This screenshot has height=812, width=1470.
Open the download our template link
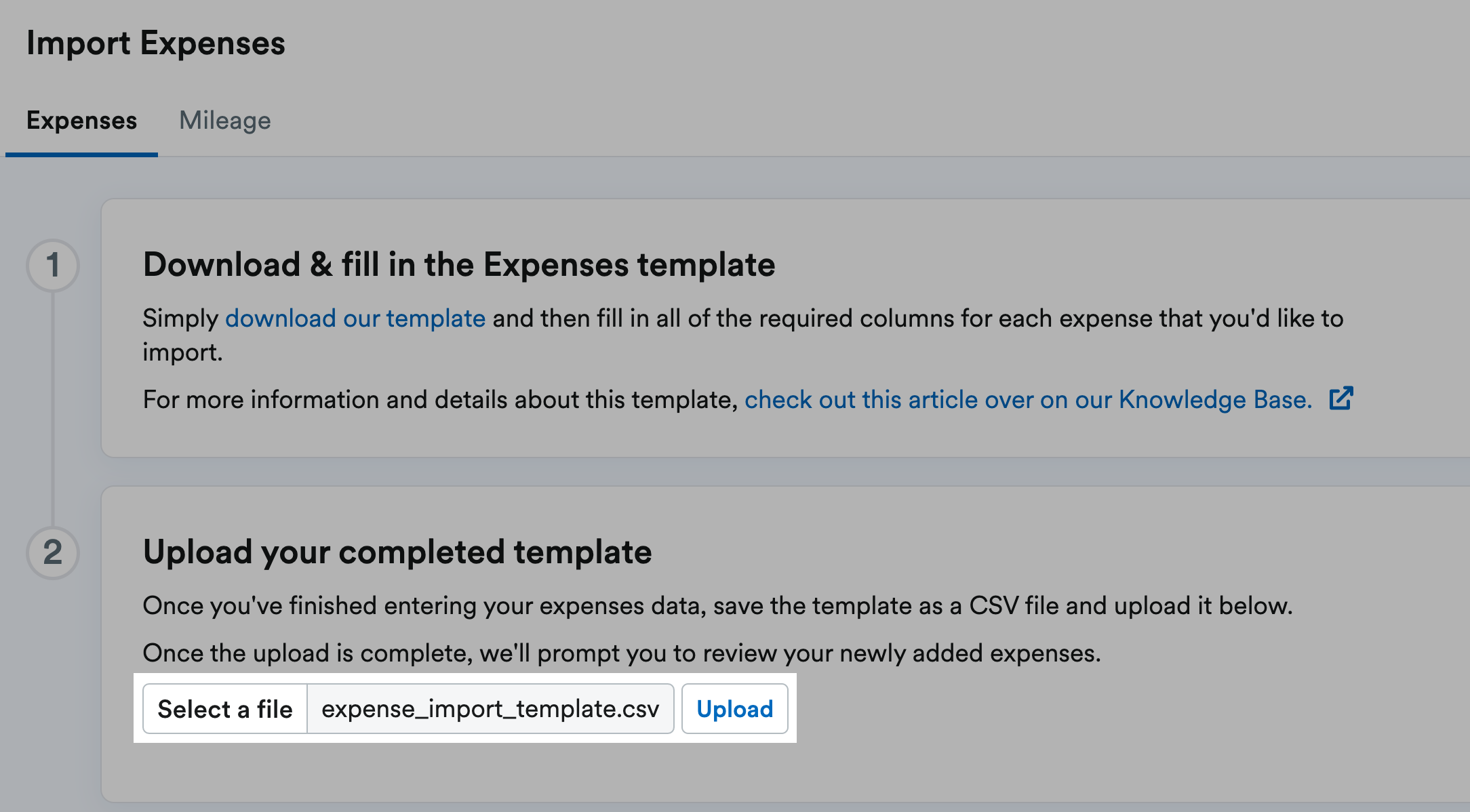point(355,318)
